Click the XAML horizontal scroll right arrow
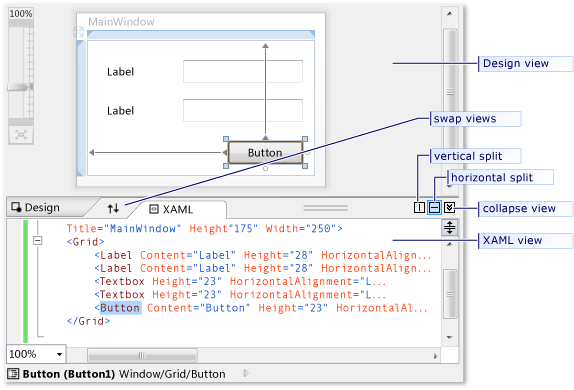 point(435,356)
